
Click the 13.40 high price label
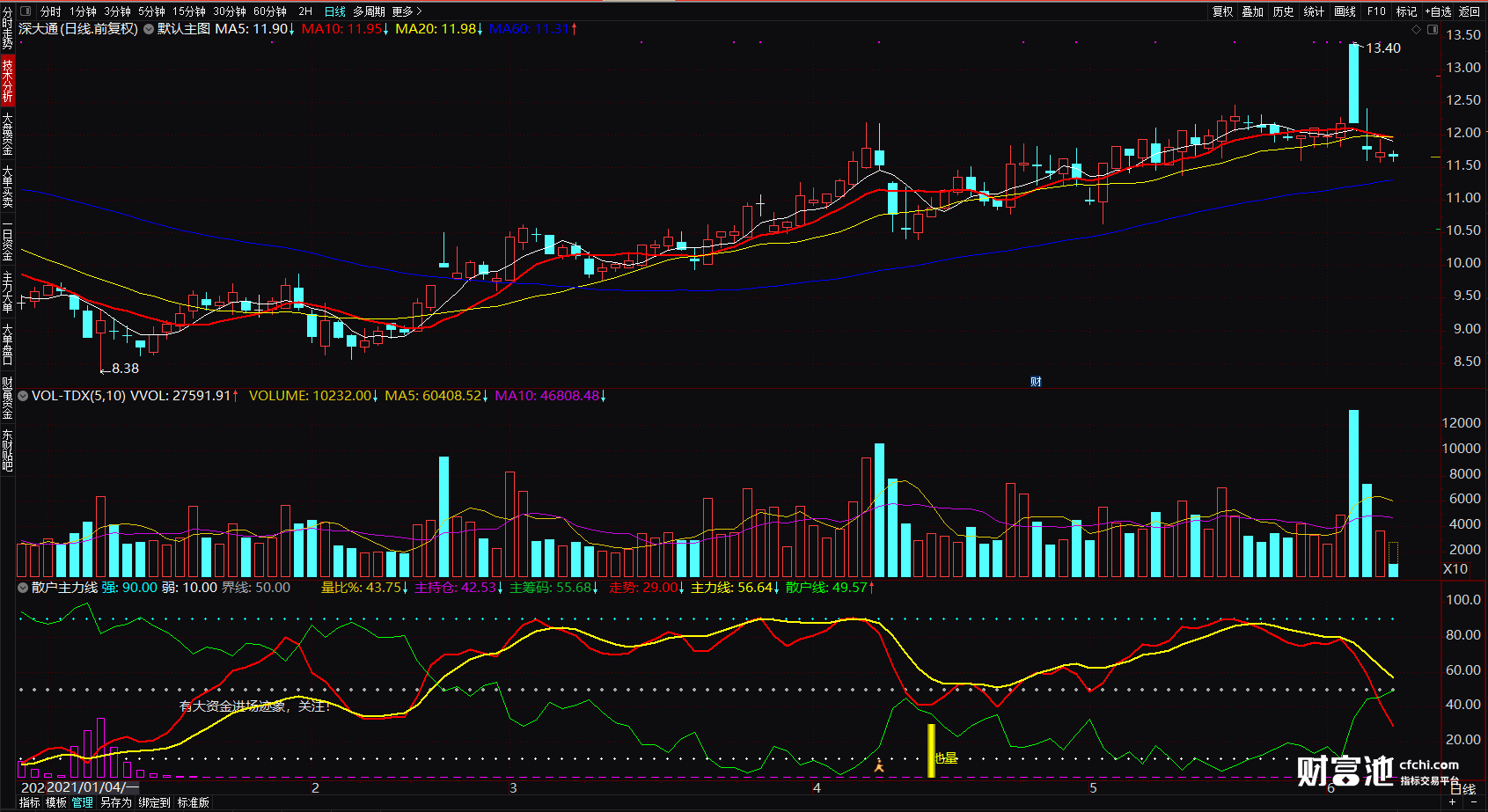click(x=1383, y=48)
